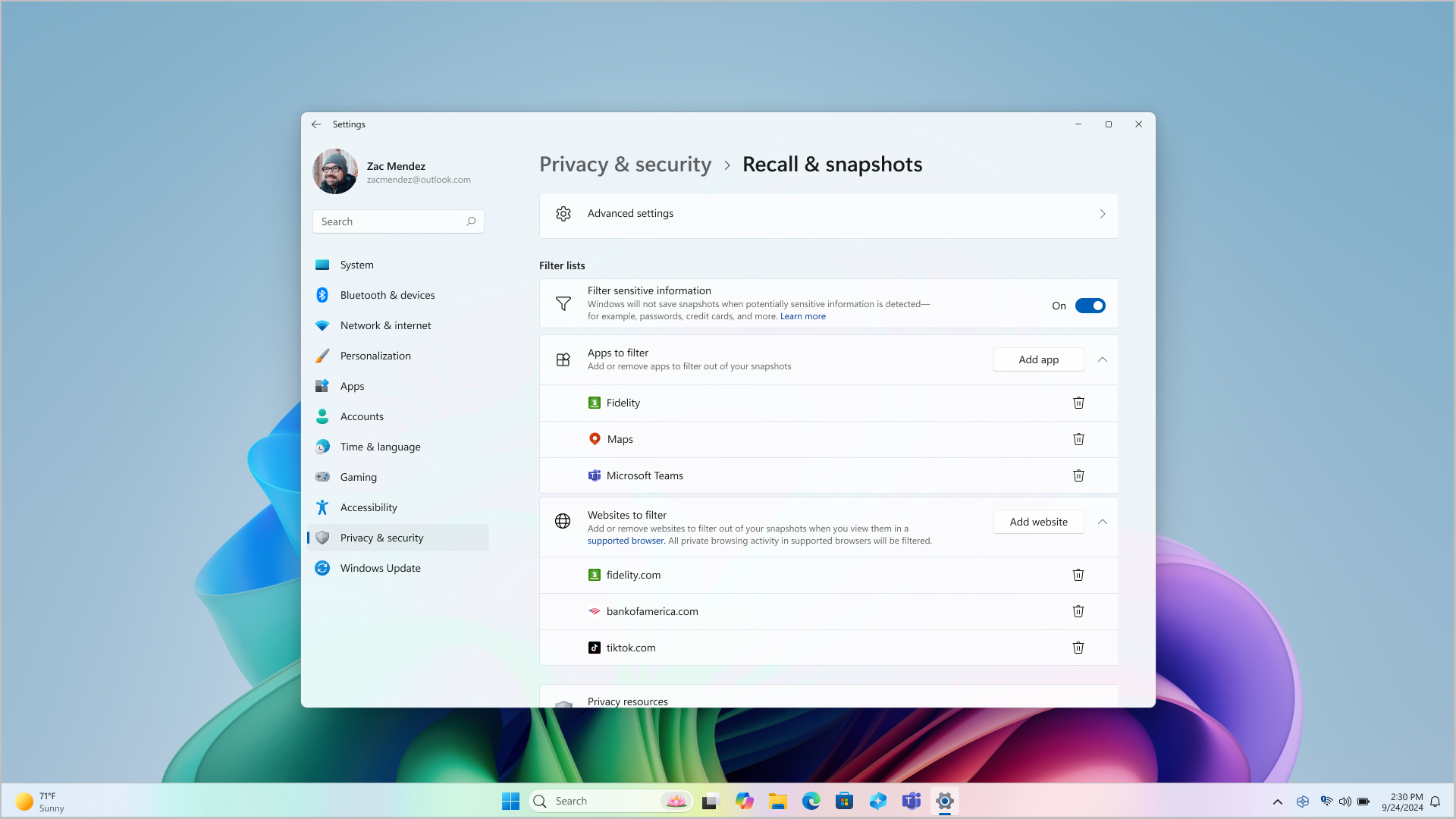Click the Settings search input field
Viewport: 1456px width, 819px height.
click(x=398, y=221)
